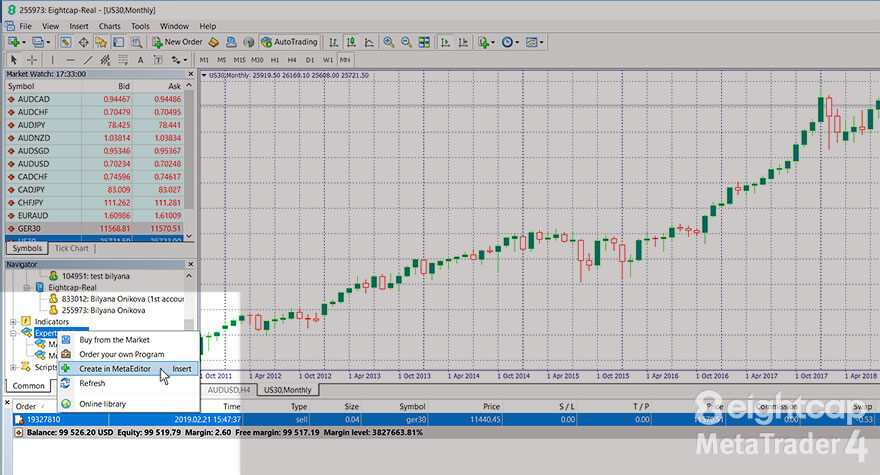Close the Market Watch panel

(x=190, y=74)
